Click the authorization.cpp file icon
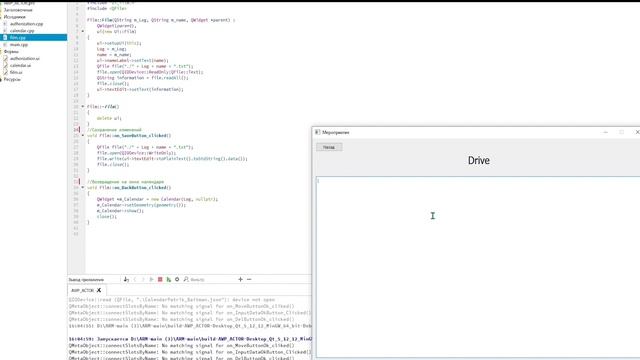 (5, 24)
